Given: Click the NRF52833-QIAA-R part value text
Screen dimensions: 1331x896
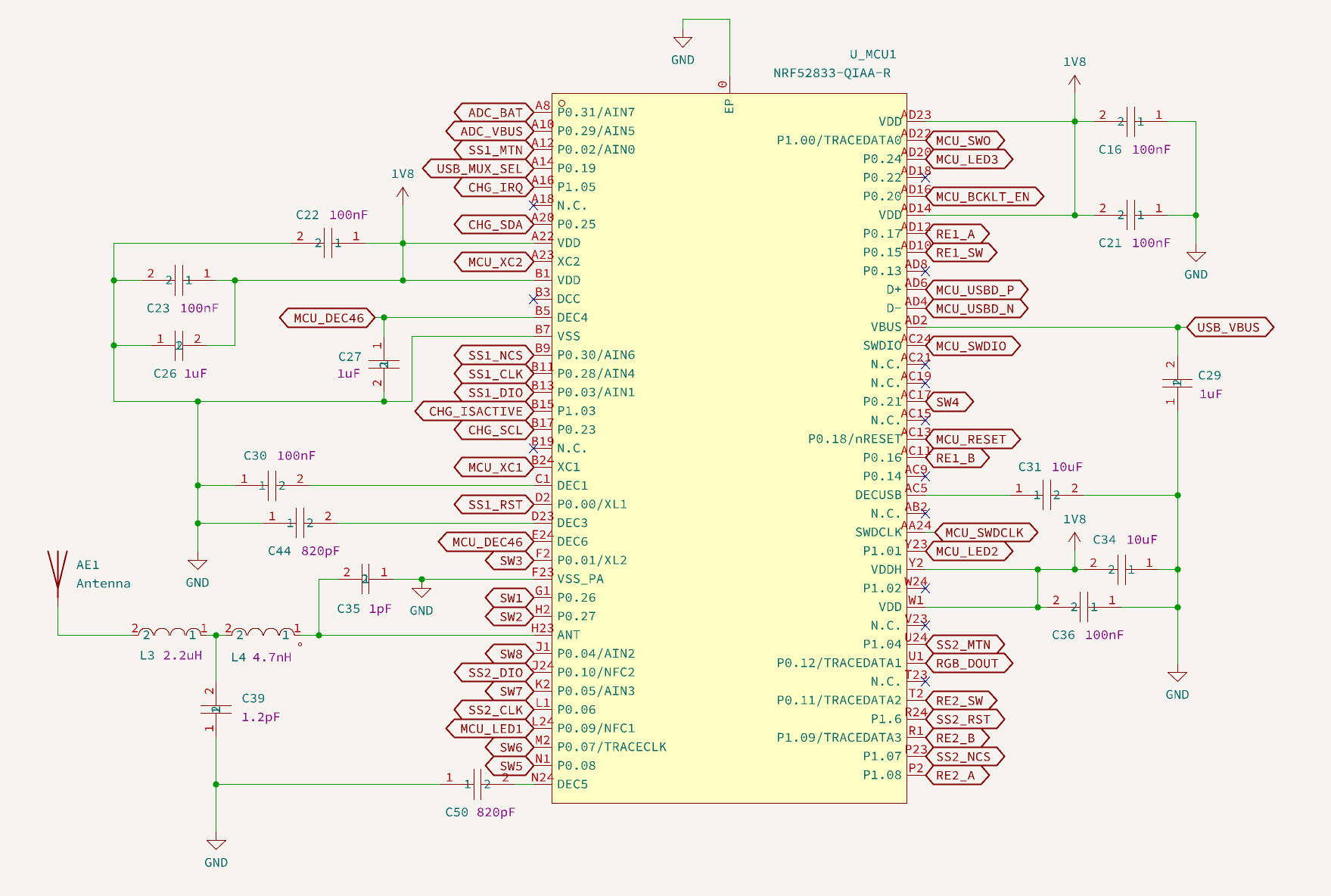Looking at the screenshot, I should pos(832,73).
